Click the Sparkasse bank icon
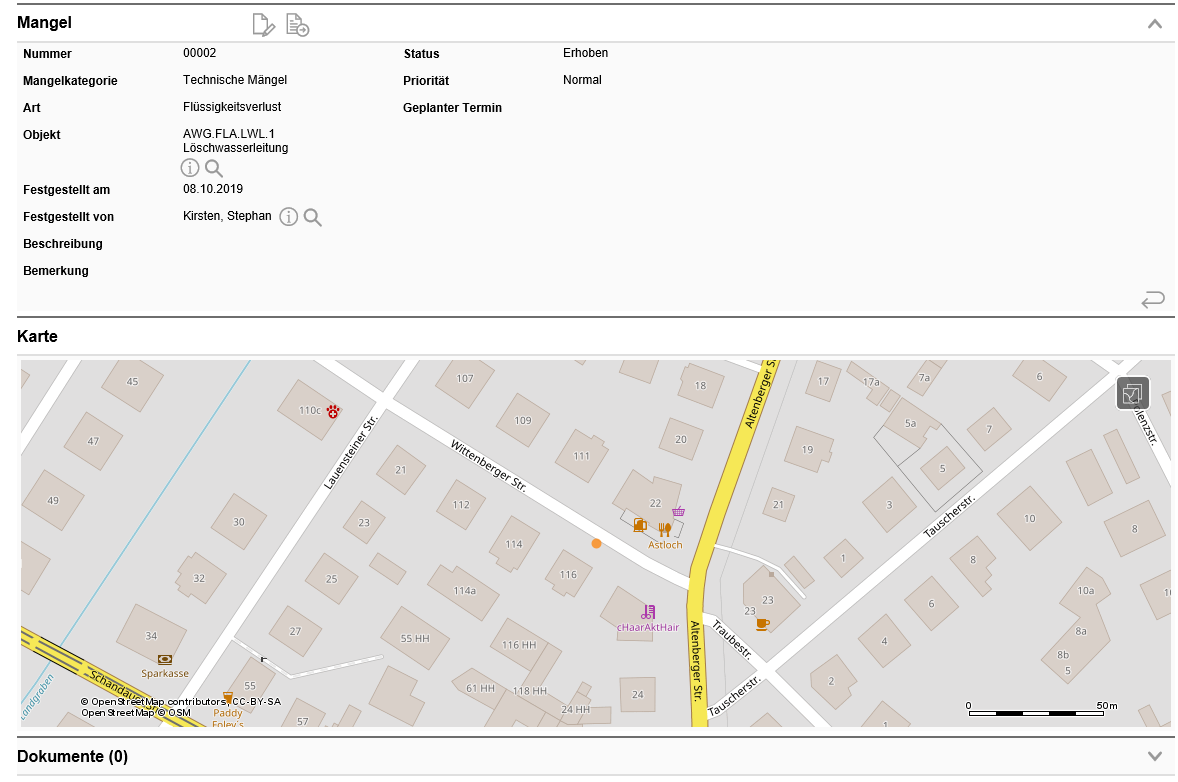This screenshot has width=1178, height=782. pos(164,660)
